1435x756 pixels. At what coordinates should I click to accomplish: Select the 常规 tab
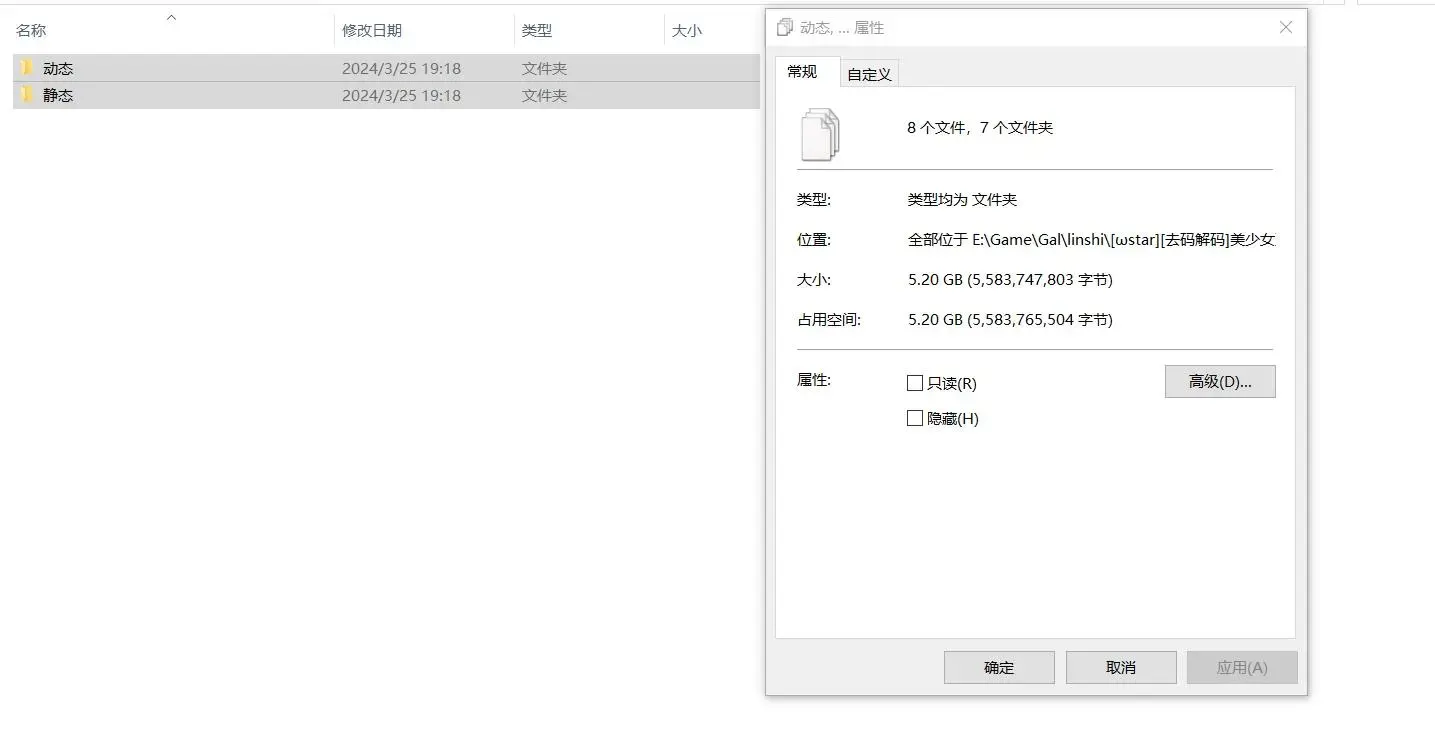coord(802,71)
